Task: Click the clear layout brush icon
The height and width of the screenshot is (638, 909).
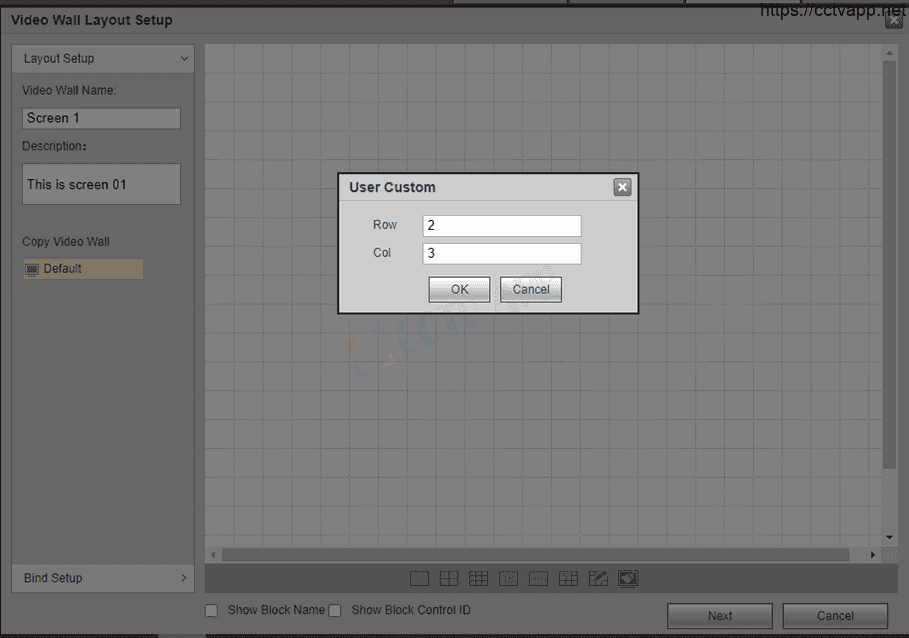Action: tap(628, 578)
